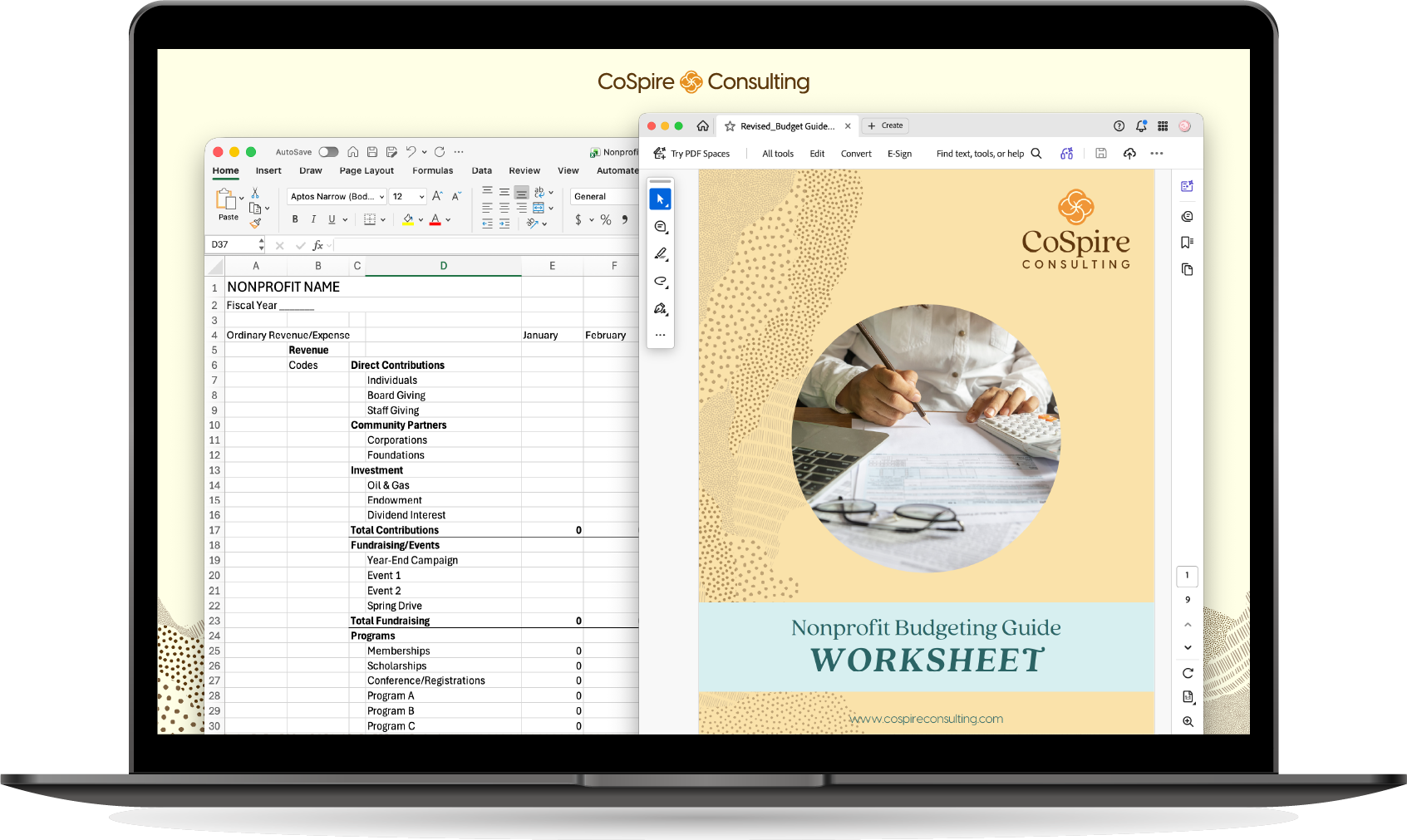Screen dimensions: 1407x840
Task: Undo the last action in Excel
Action: pos(411,152)
